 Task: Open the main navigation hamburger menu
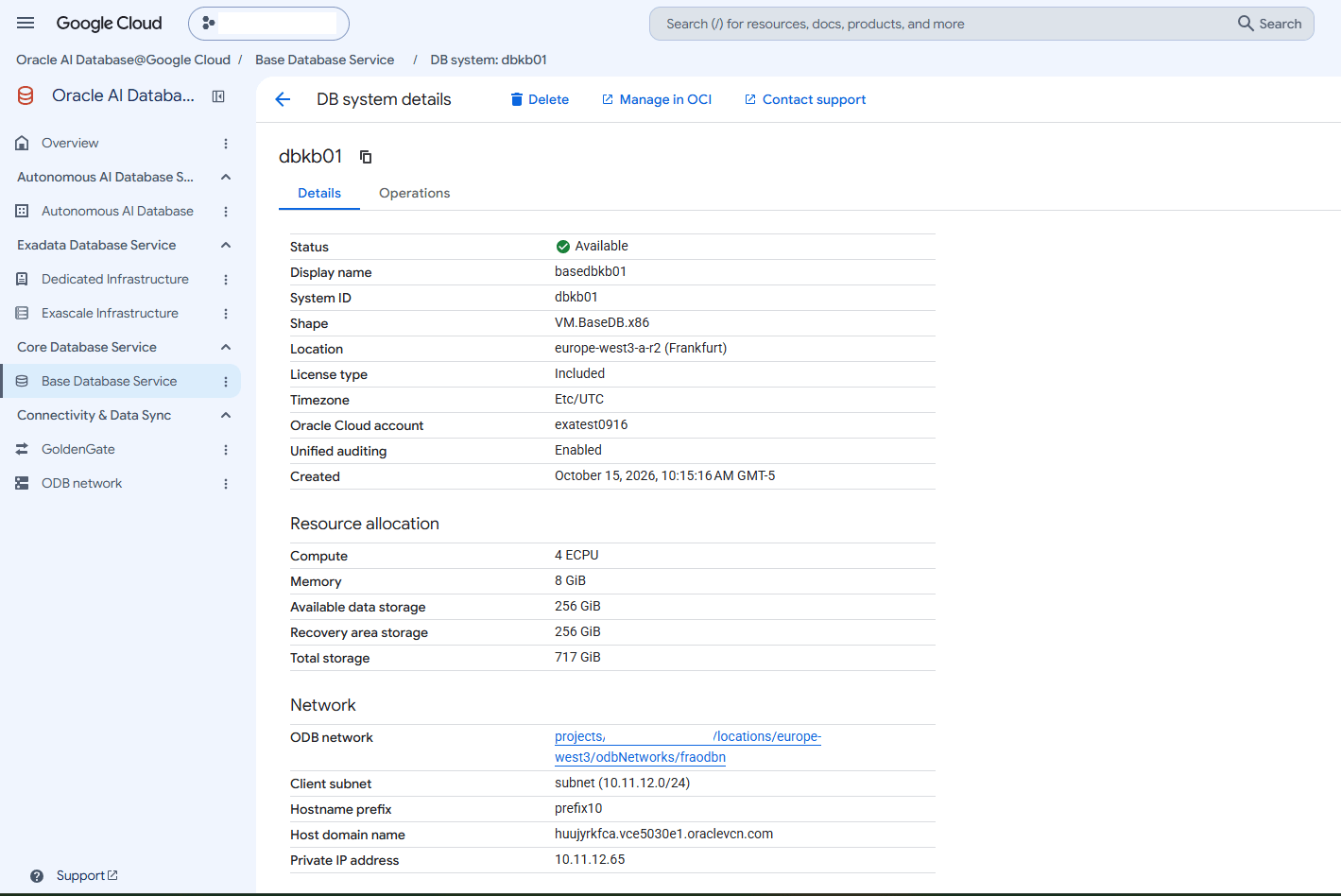(26, 23)
